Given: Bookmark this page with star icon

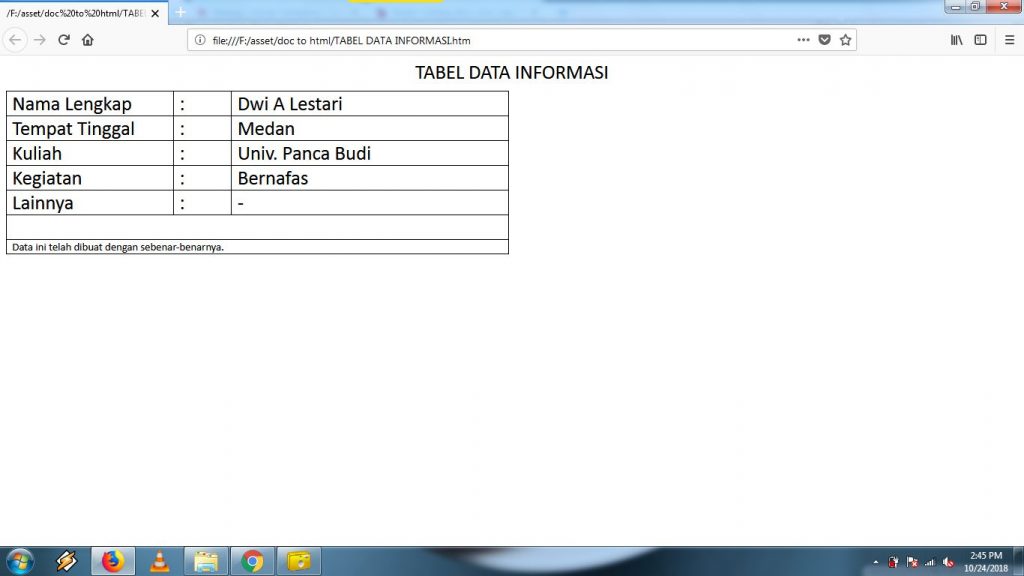Looking at the screenshot, I should pos(845,40).
